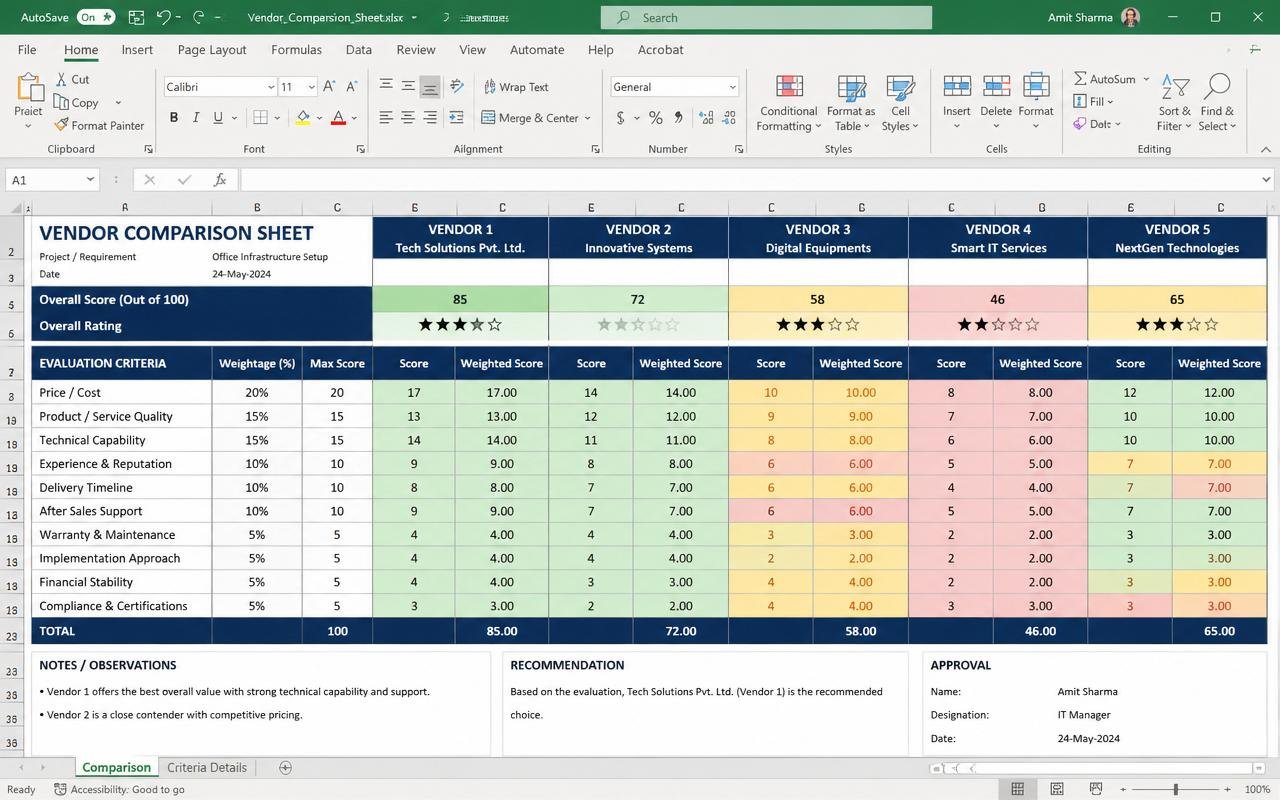Click the Insert Function fx icon
The image size is (1280, 800).
tap(220, 180)
